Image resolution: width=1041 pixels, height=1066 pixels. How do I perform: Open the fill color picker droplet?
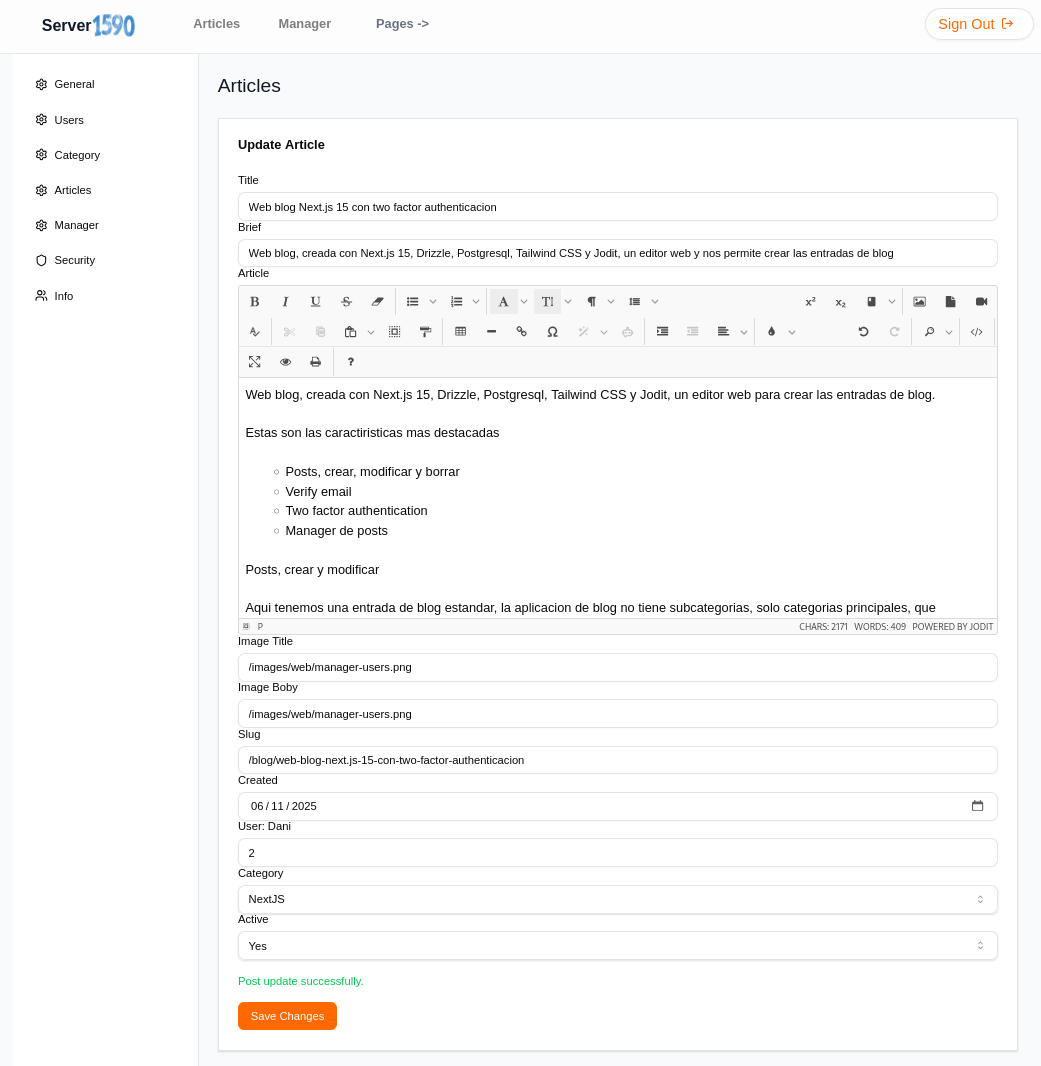(x=771, y=332)
